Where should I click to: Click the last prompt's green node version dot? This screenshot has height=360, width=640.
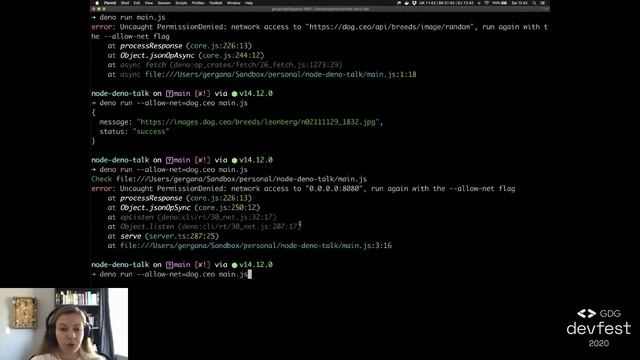click(234, 265)
